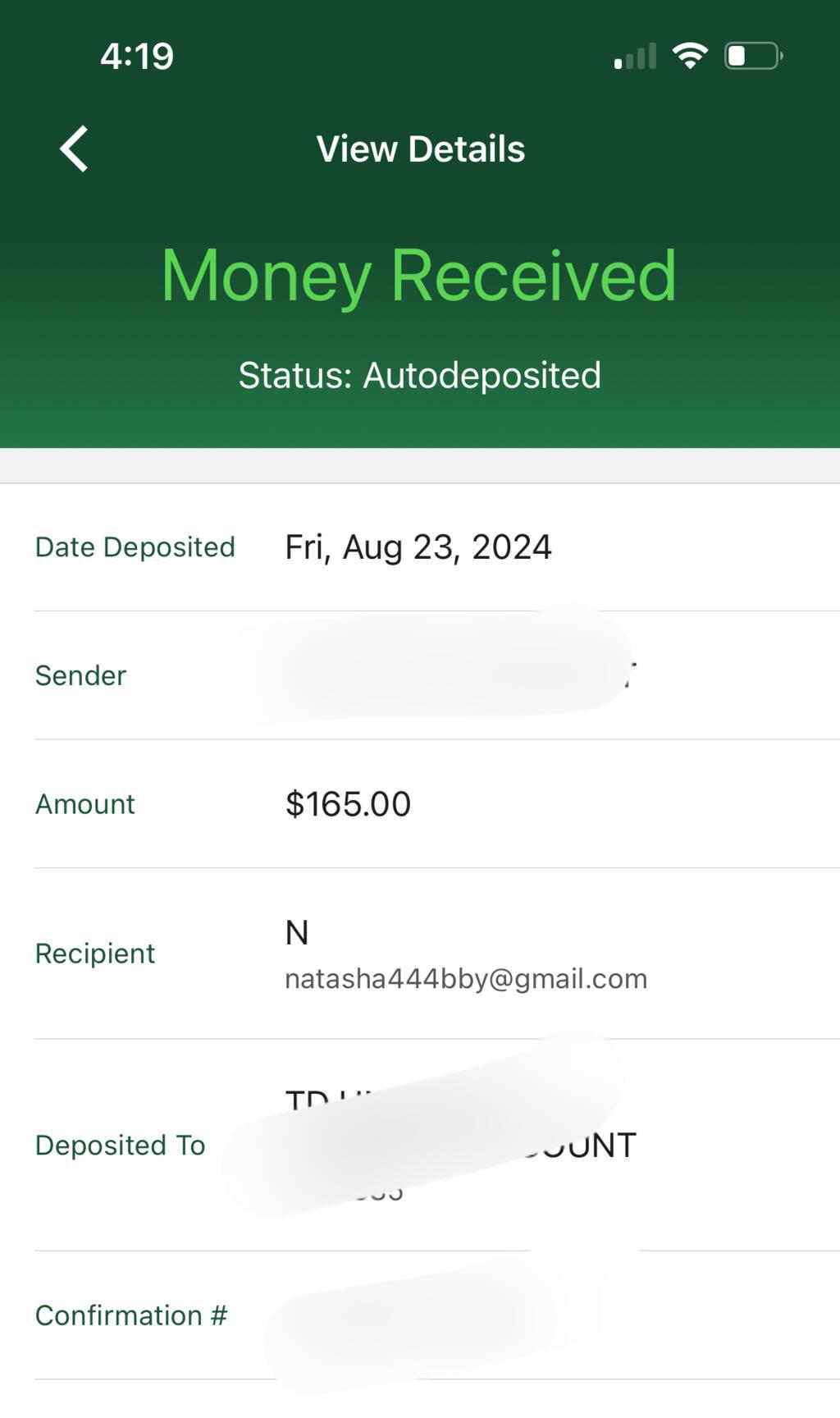Tap the Recipient label

click(95, 954)
